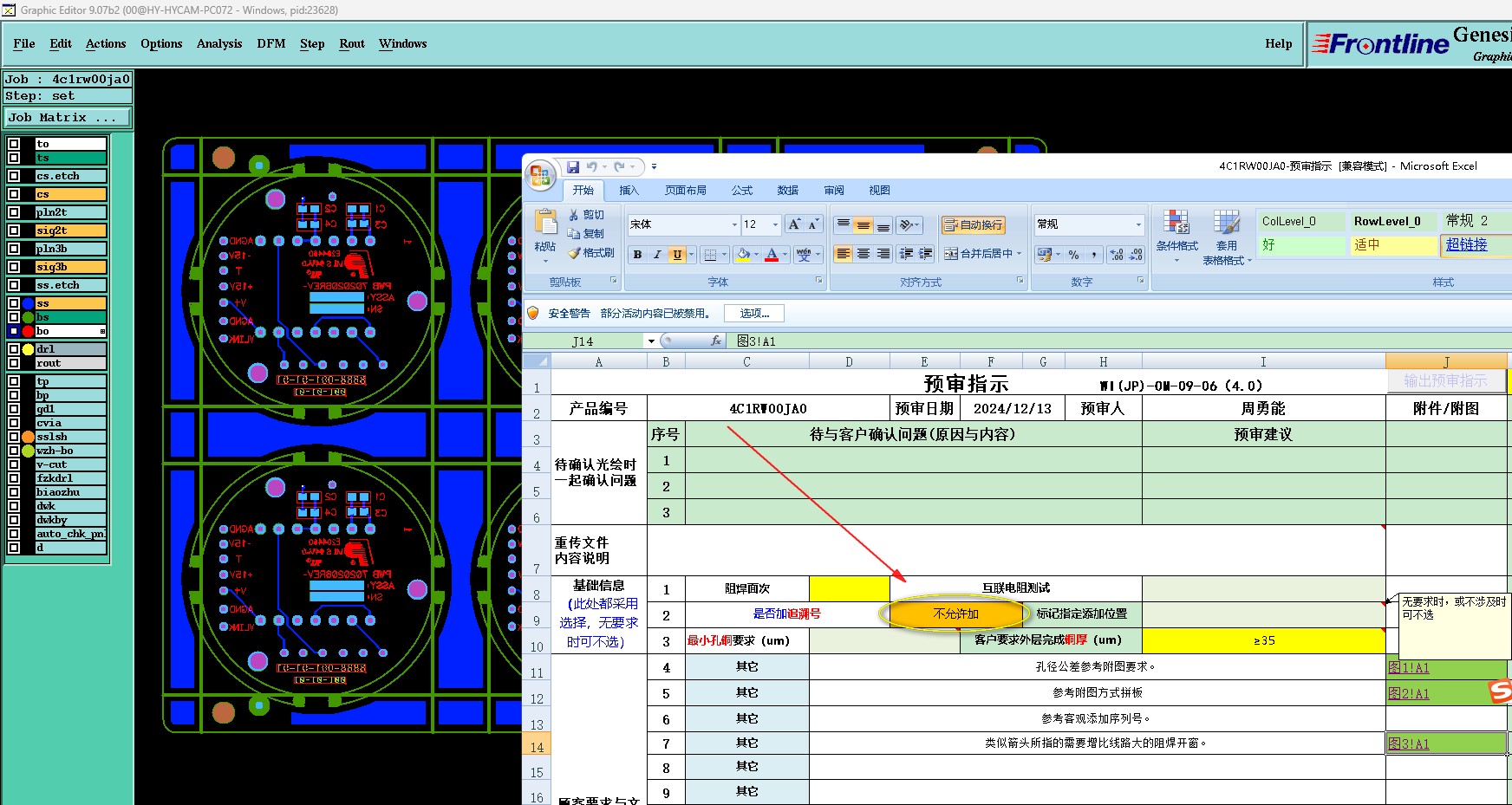Screen dimensions: 1512x805
Task: Open the fill color dropdown arrow
Action: coord(756,255)
